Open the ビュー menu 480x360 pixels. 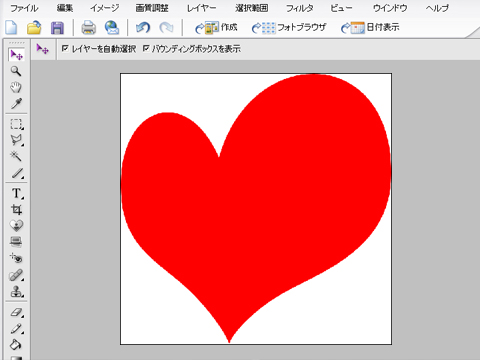point(341,8)
